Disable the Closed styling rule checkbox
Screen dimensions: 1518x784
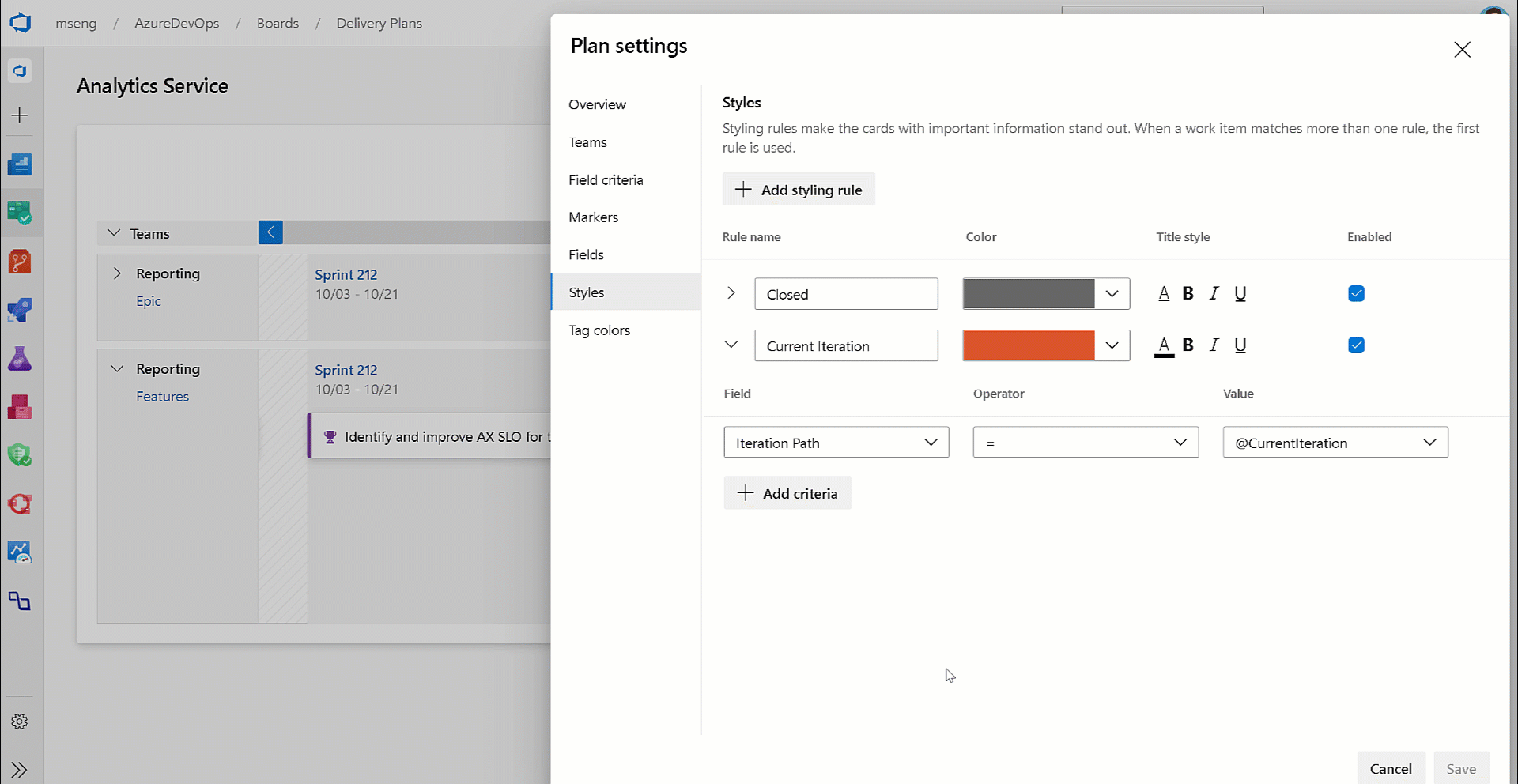[1356, 293]
